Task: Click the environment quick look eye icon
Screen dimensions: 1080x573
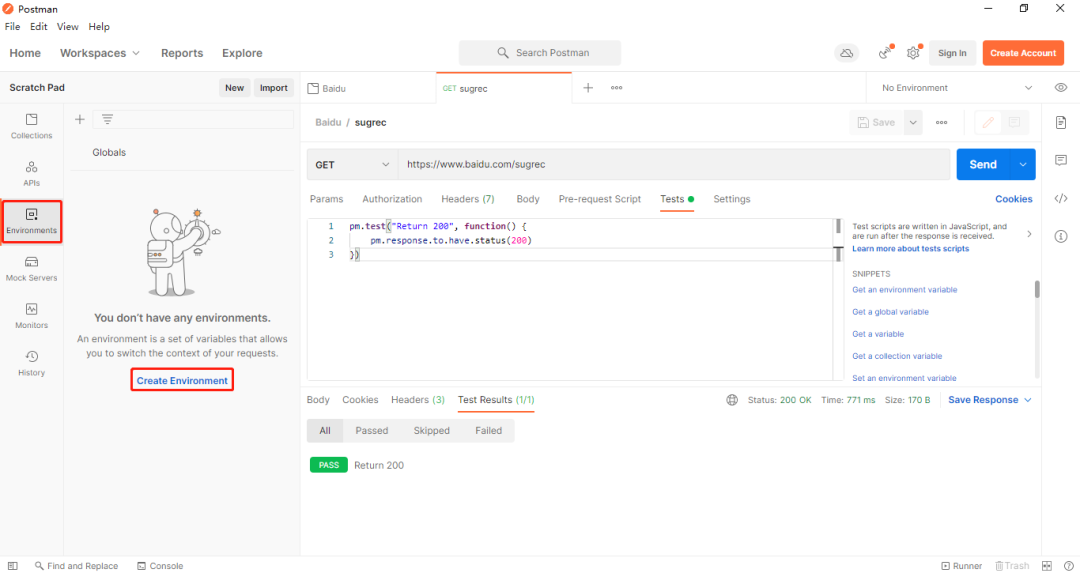Action: click(x=1061, y=87)
